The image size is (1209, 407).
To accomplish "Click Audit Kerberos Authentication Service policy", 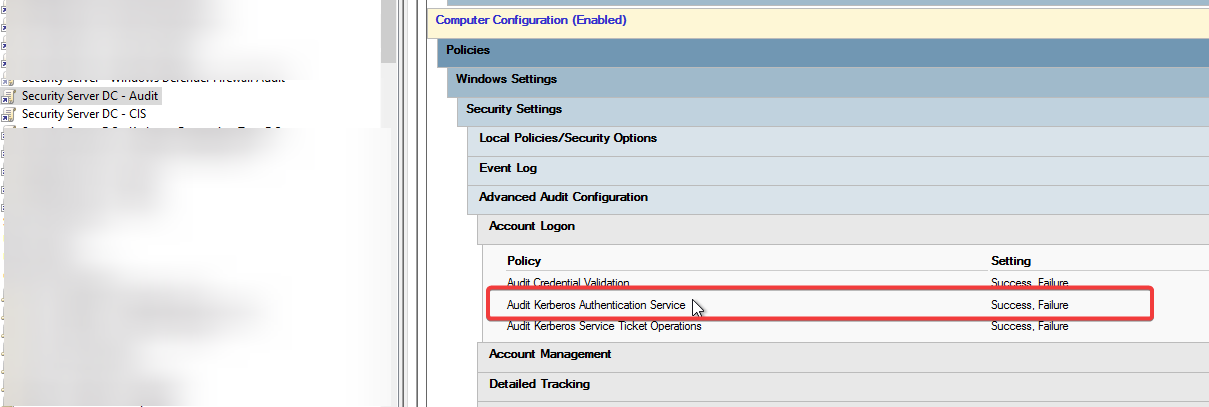I will [x=596, y=305].
